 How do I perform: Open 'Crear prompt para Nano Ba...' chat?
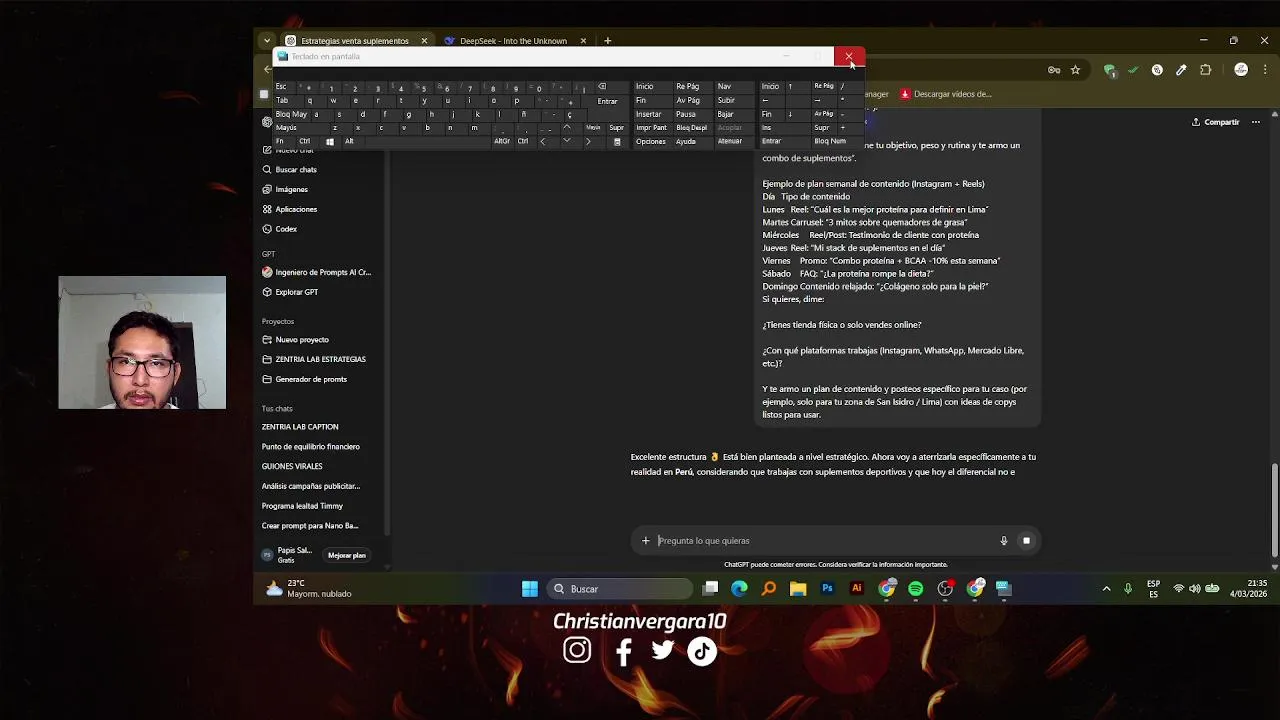pos(309,526)
